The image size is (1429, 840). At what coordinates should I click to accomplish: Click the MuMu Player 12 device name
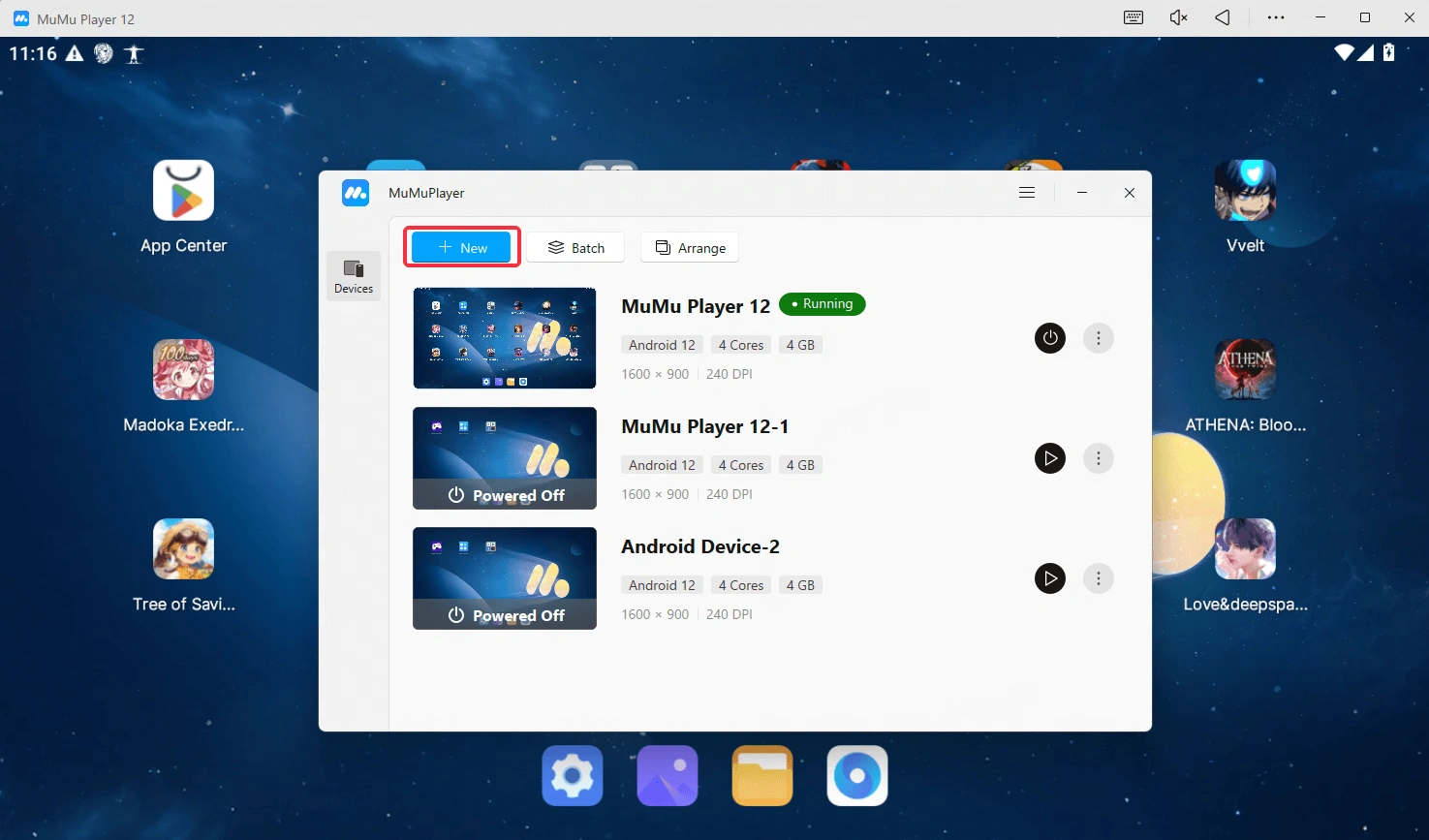point(696,306)
